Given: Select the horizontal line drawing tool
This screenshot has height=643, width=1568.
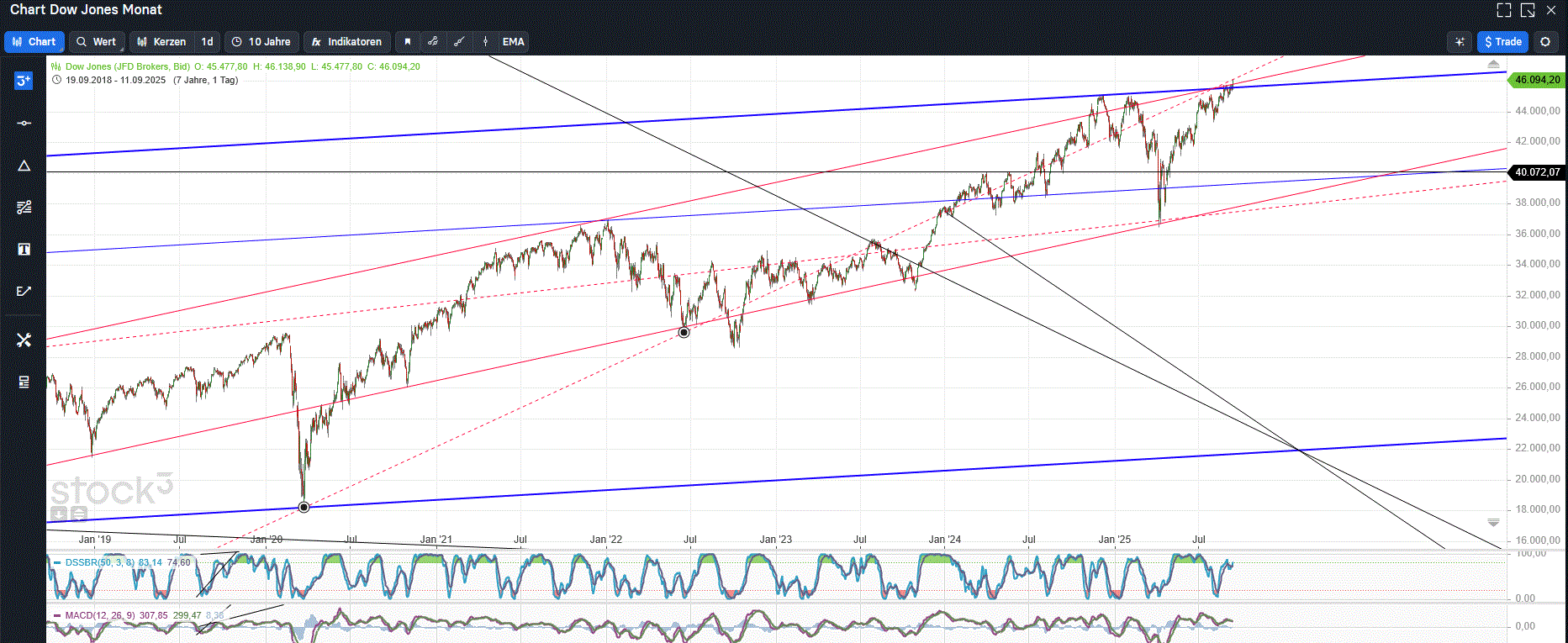Looking at the screenshot, I should [x=24, y=124].
